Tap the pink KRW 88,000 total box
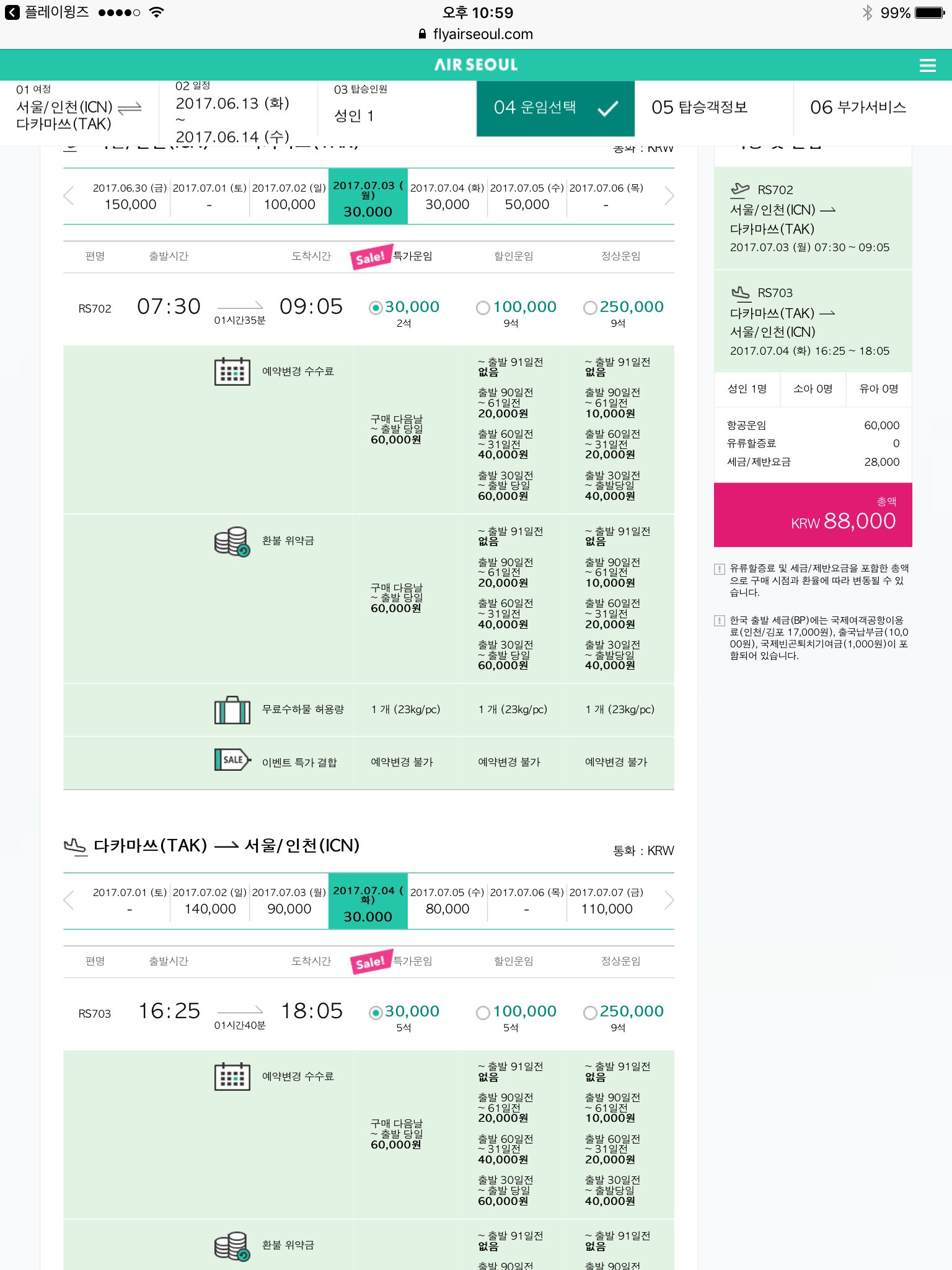 pyautogui.click(x=813, y=515)
